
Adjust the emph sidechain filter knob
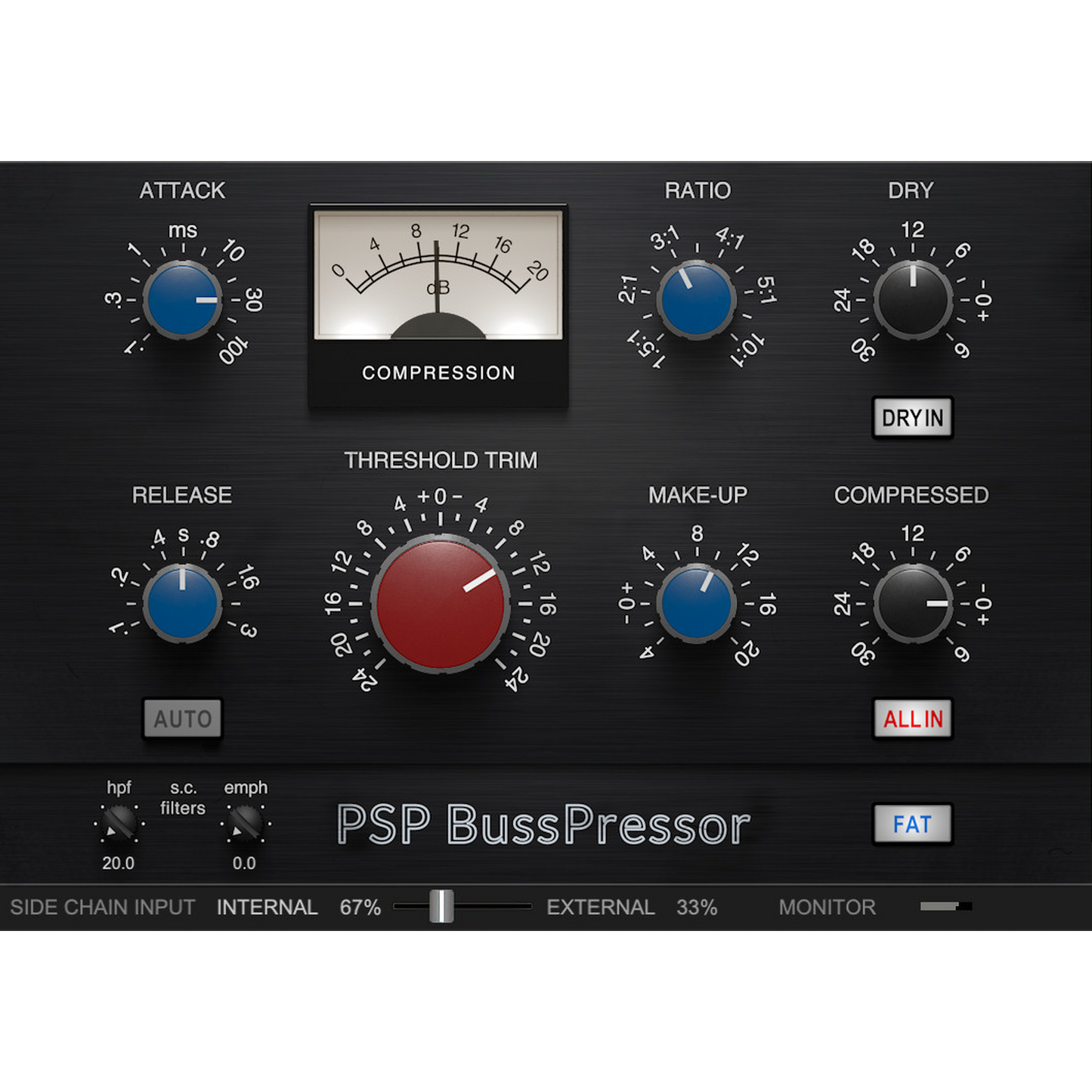[x=243, y=824]
